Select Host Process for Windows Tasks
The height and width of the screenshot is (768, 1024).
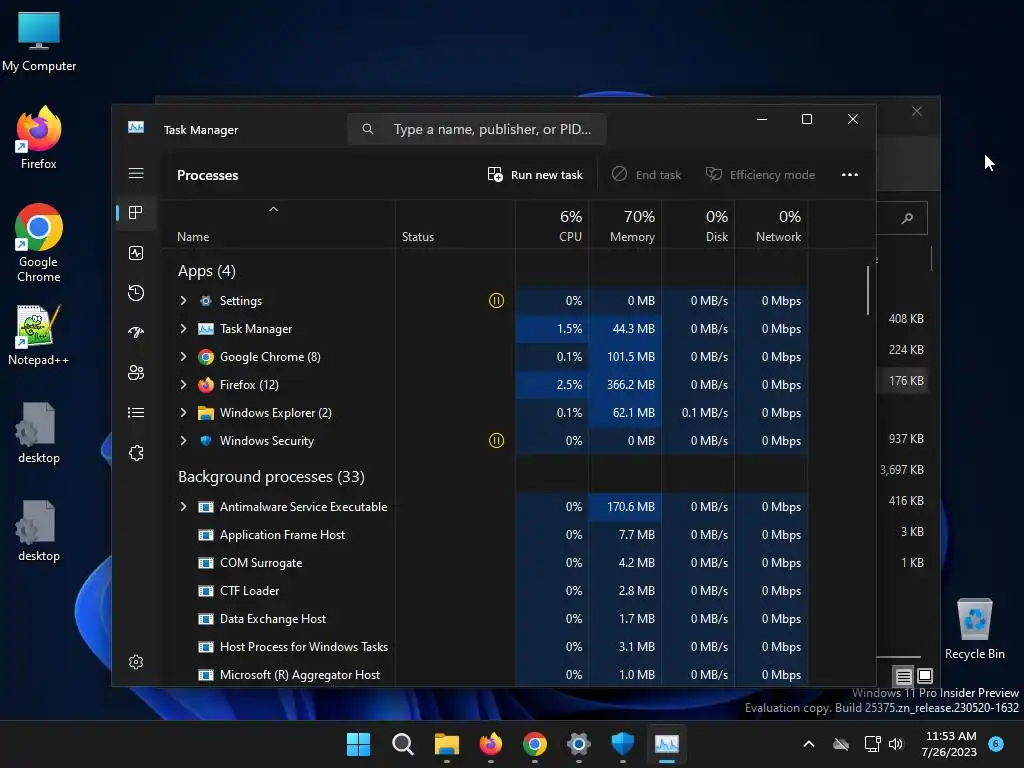coord(485,647)
